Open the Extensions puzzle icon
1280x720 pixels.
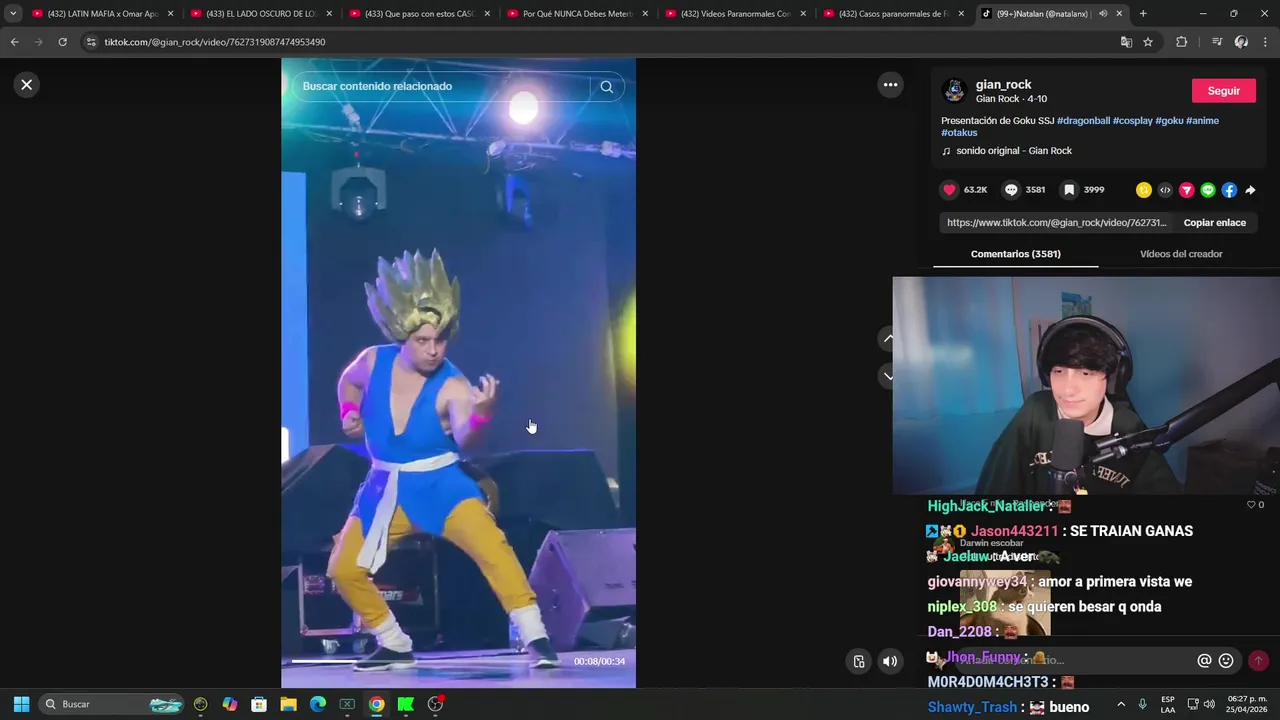point(1181,42)
